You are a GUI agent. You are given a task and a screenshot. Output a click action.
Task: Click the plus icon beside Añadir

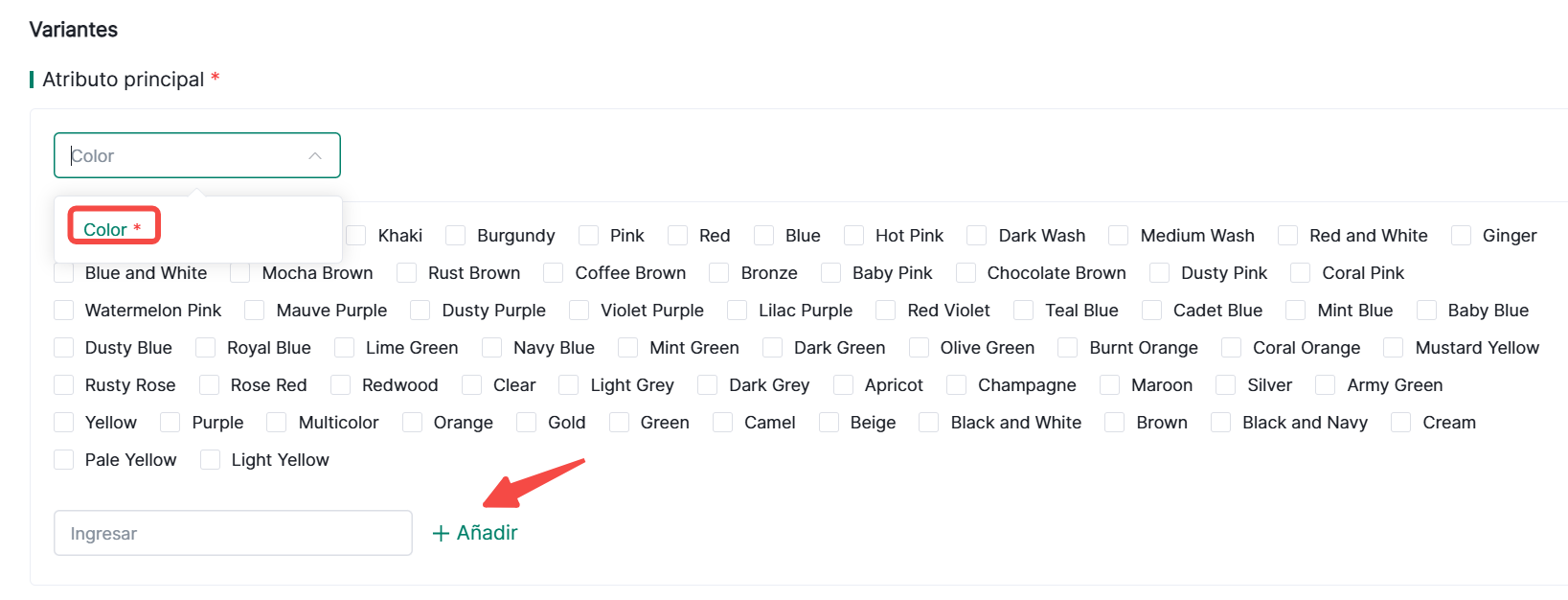[x=441, y=534]
